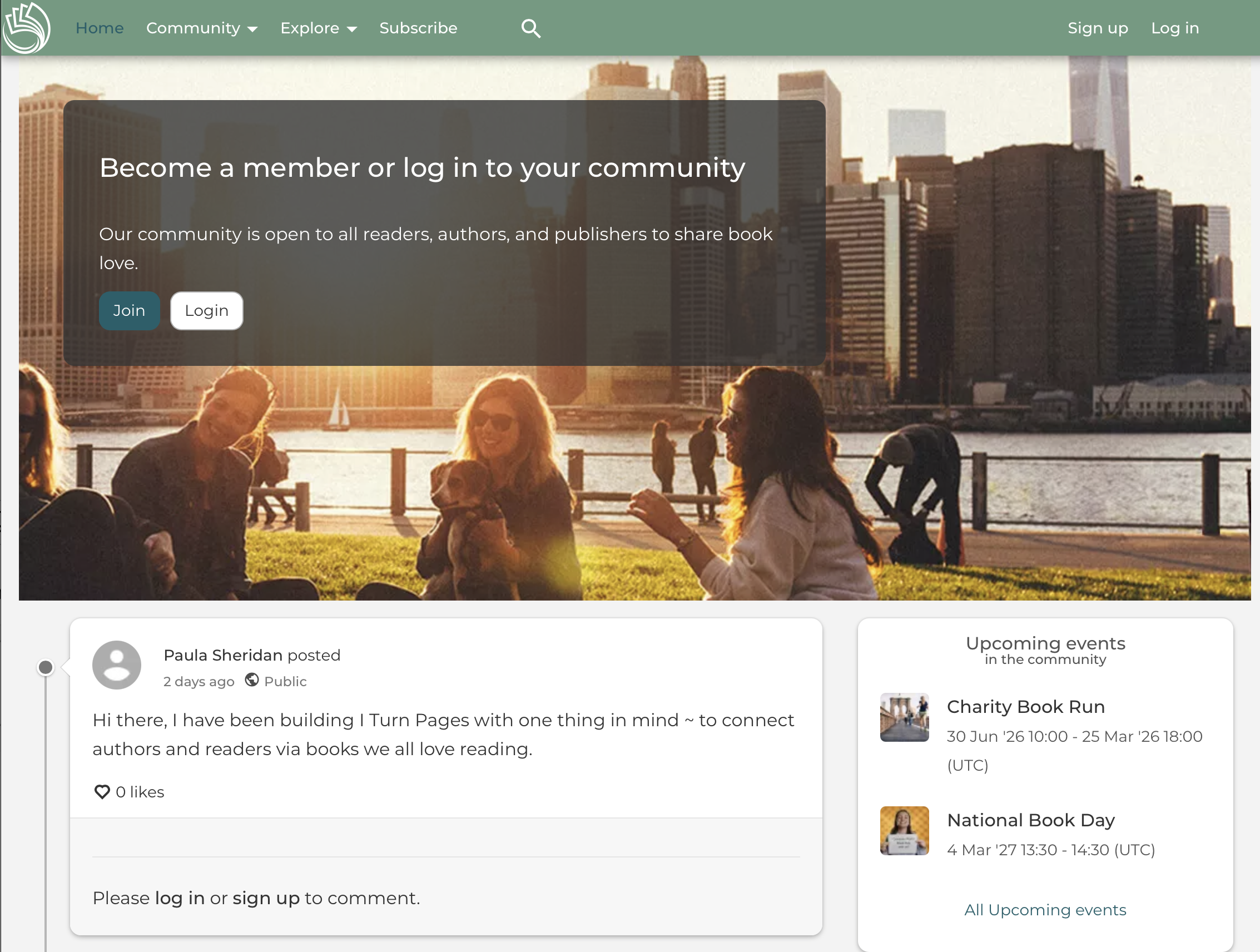Click Sign up in the top navbar
This screenshot has height=952, width=1260.
click(1098, 28)
